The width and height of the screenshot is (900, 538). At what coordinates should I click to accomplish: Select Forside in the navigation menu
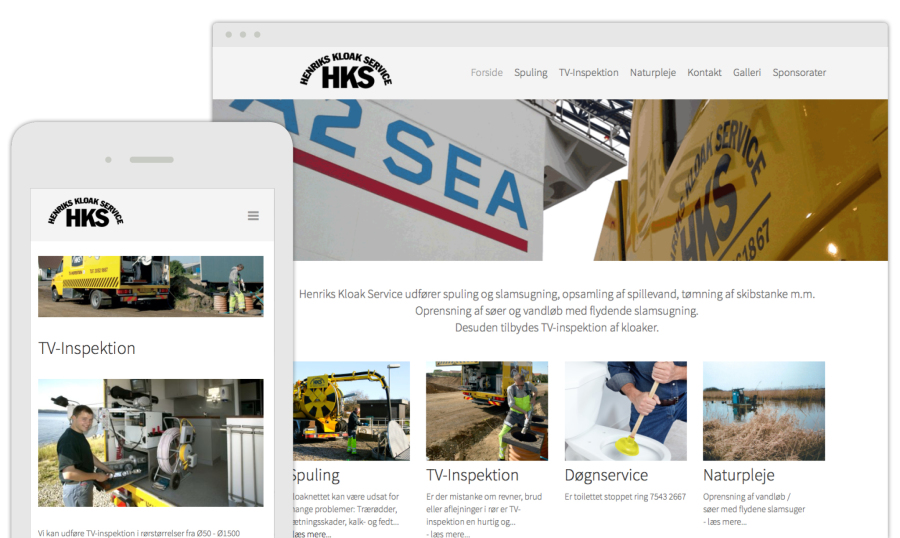pos(487,73)
